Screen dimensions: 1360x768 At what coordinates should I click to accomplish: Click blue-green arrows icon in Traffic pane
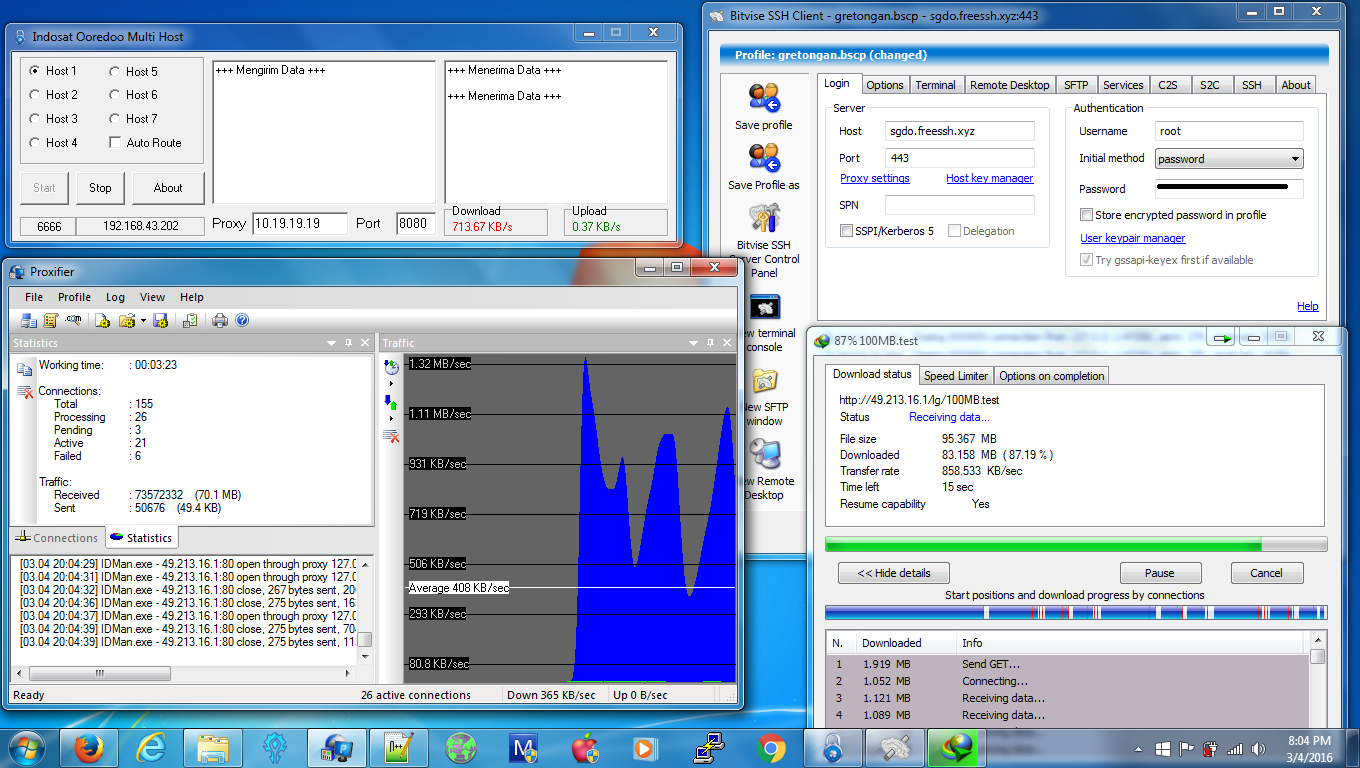click(391, 402)
